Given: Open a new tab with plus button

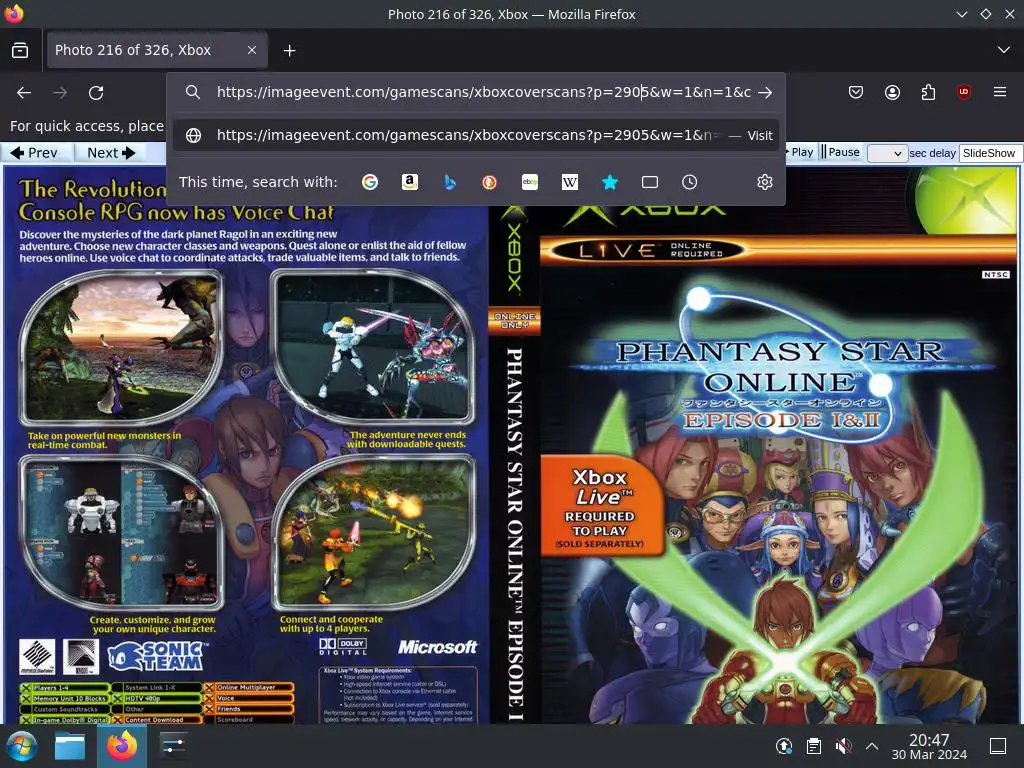Looking at the screenshot, I should click(x=289, y=50).
